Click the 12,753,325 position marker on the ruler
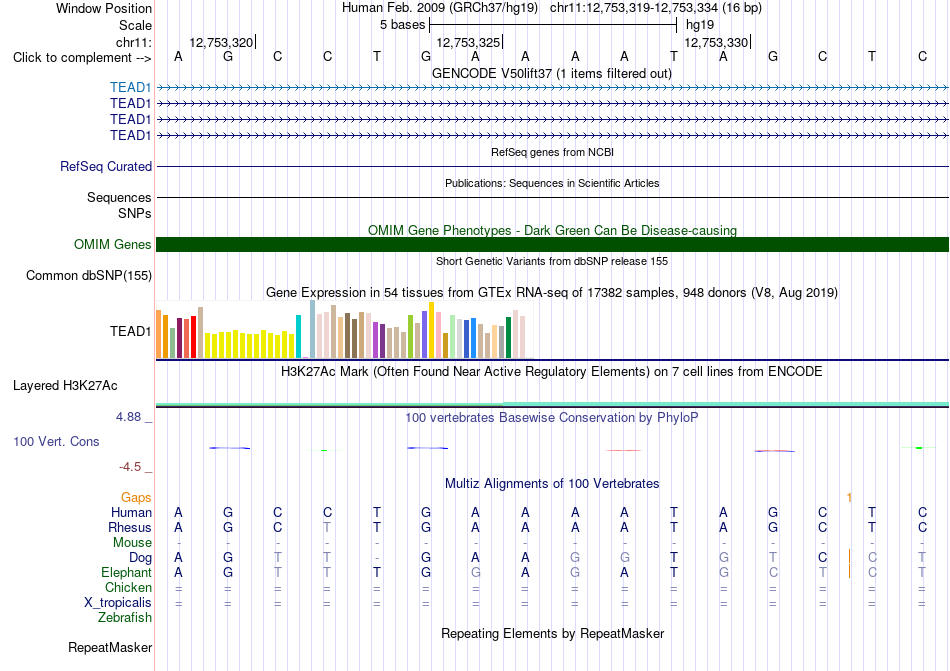The height and width of the screenshot is (671, 950). [469, 42]
